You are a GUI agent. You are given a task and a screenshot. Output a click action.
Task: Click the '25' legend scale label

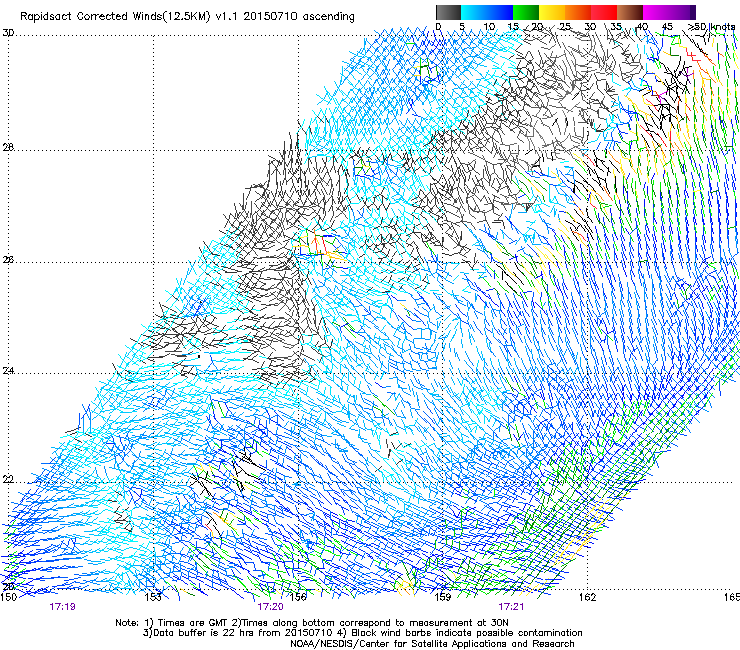tap(565, 27)
